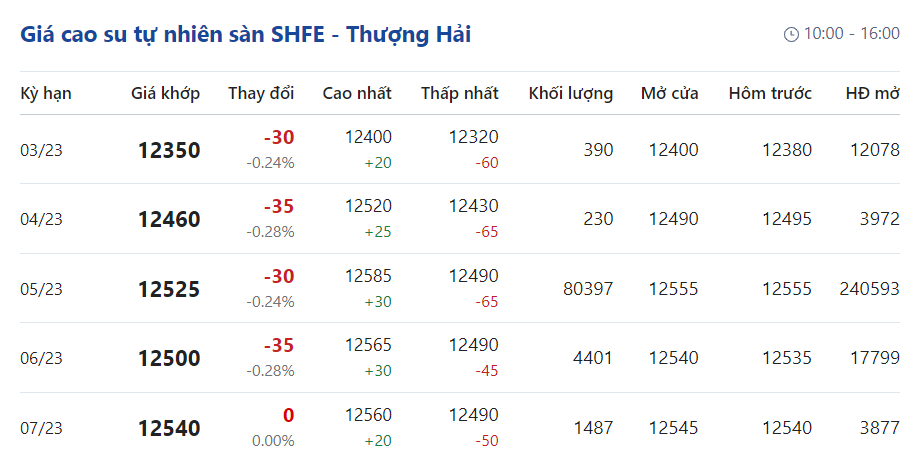Click the Hôm trước column header

tap(770, 94)
